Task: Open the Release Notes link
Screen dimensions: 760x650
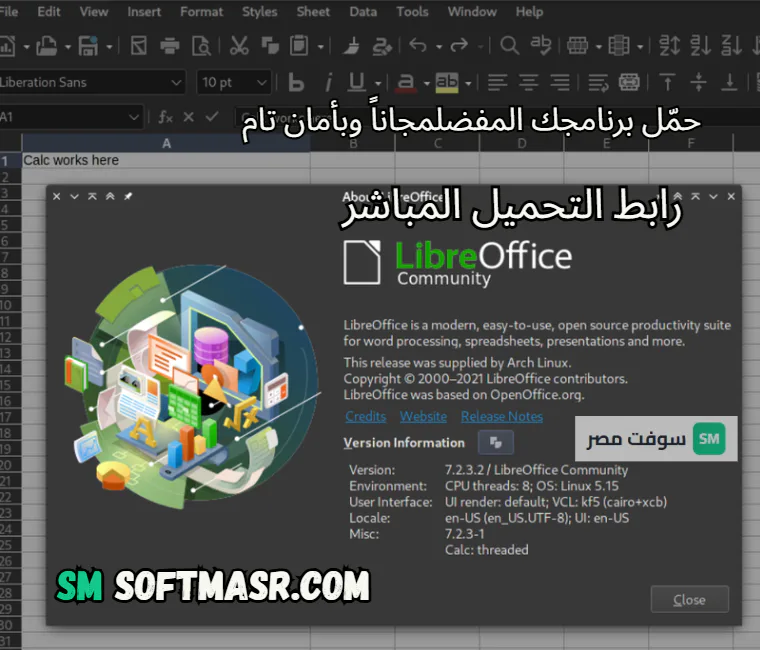Action: (x=502, y=416)
